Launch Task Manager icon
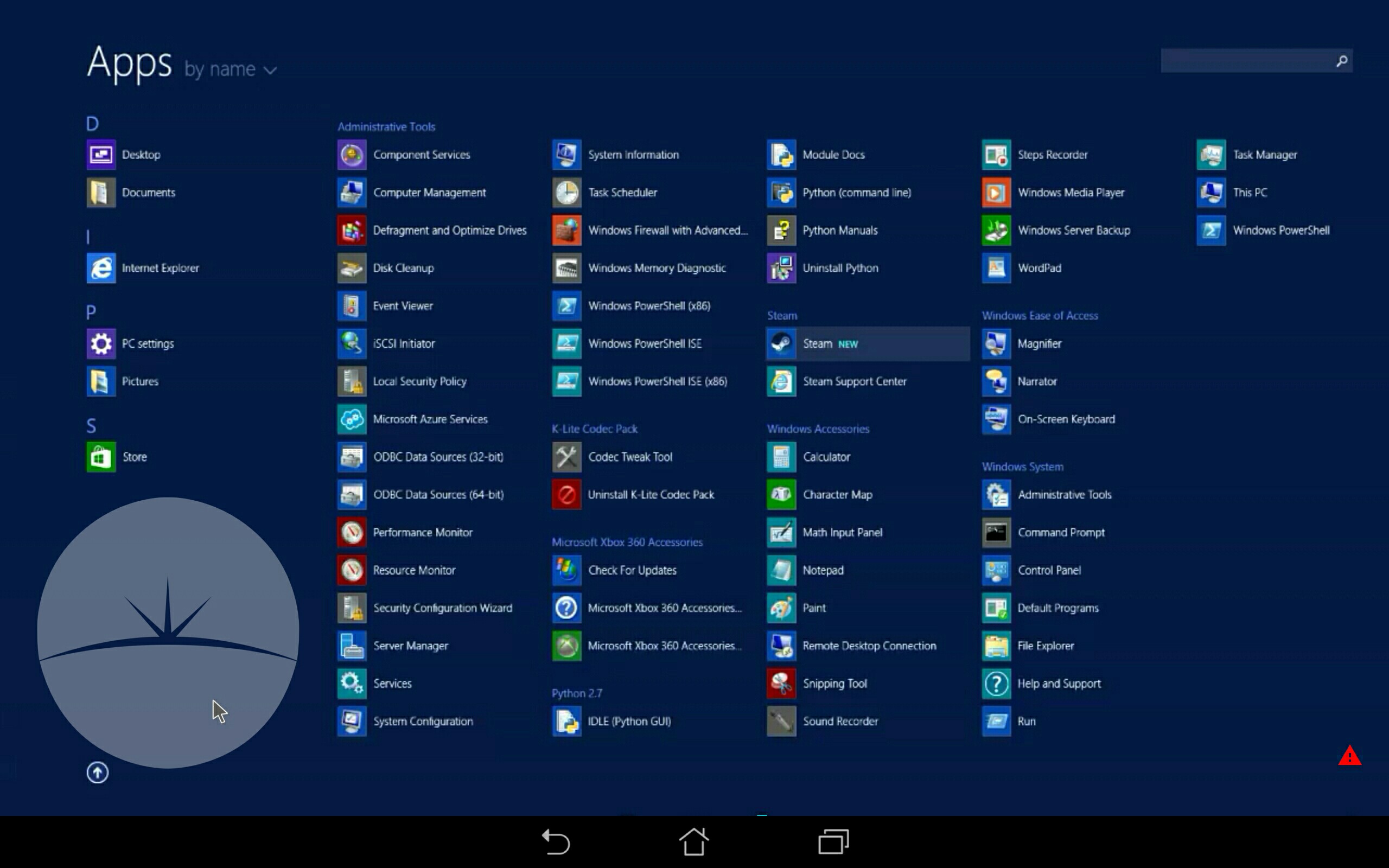 click(x=1211, y=155)
